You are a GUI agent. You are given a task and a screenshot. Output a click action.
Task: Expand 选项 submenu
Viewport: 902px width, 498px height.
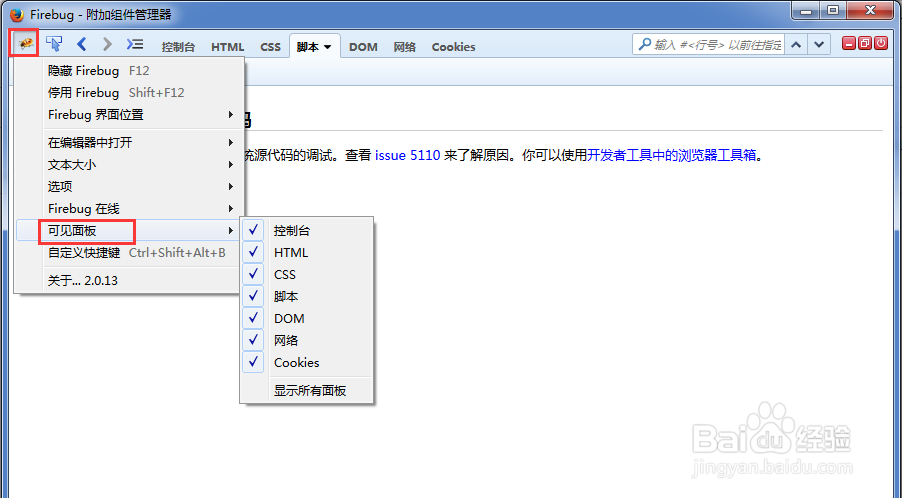128,186
